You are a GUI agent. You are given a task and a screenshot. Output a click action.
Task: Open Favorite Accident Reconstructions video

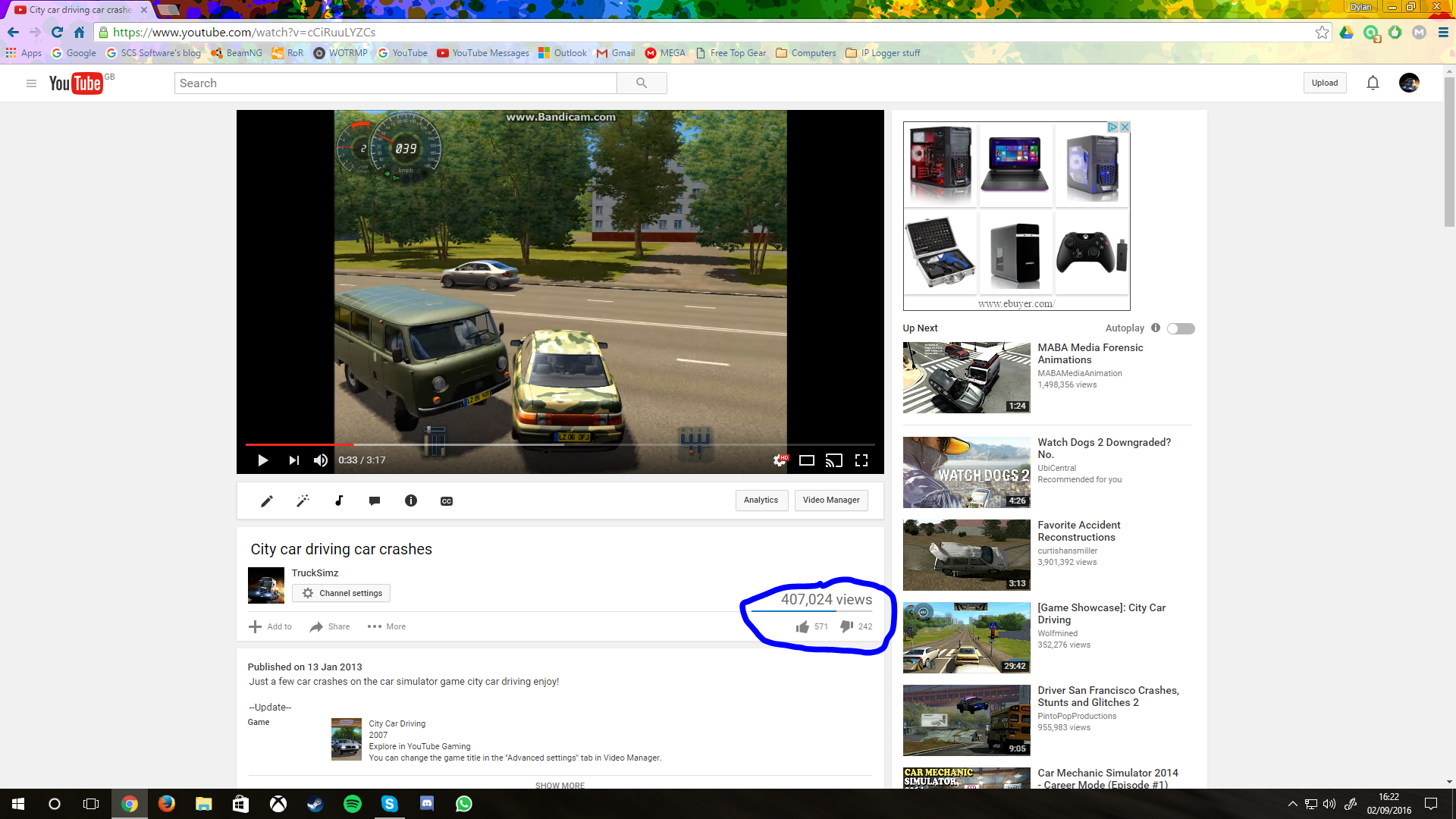(x=1078, y=531)
